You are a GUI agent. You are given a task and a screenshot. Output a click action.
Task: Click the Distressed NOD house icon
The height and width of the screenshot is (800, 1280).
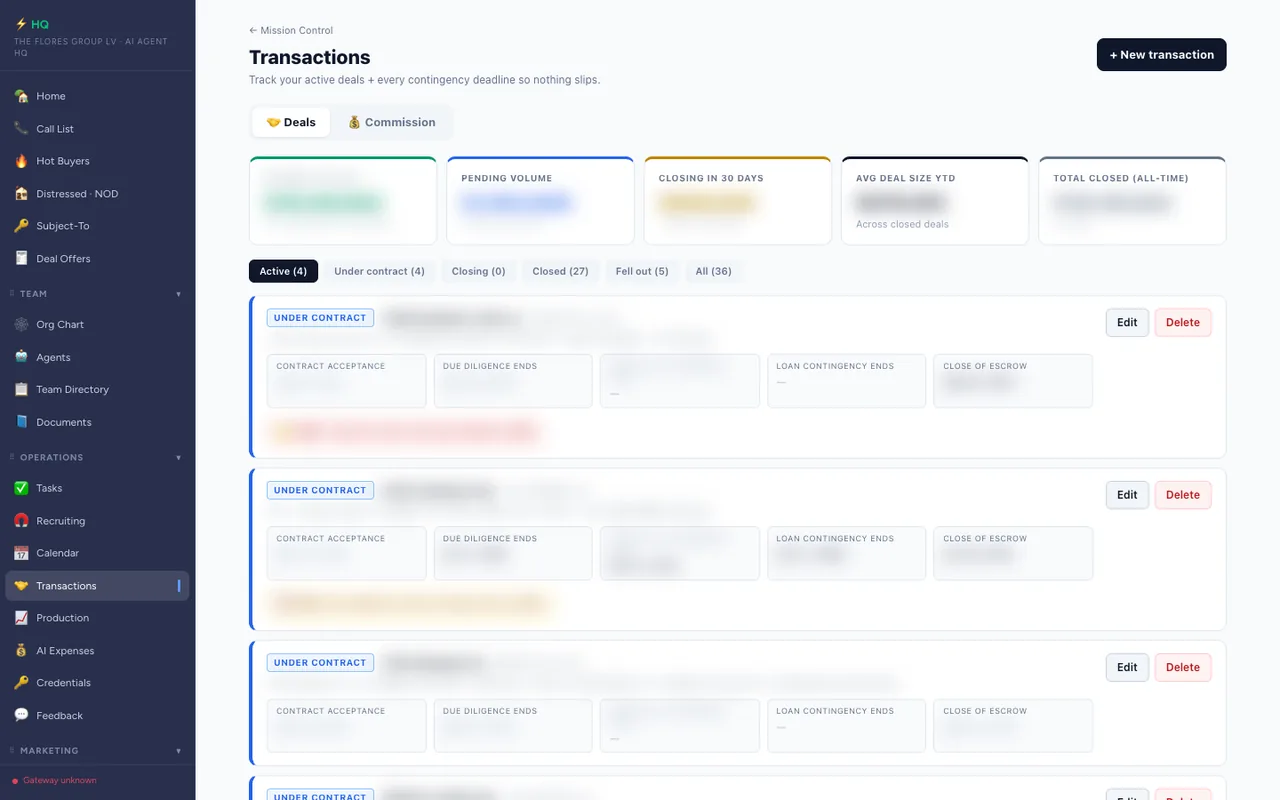(21, 194)
